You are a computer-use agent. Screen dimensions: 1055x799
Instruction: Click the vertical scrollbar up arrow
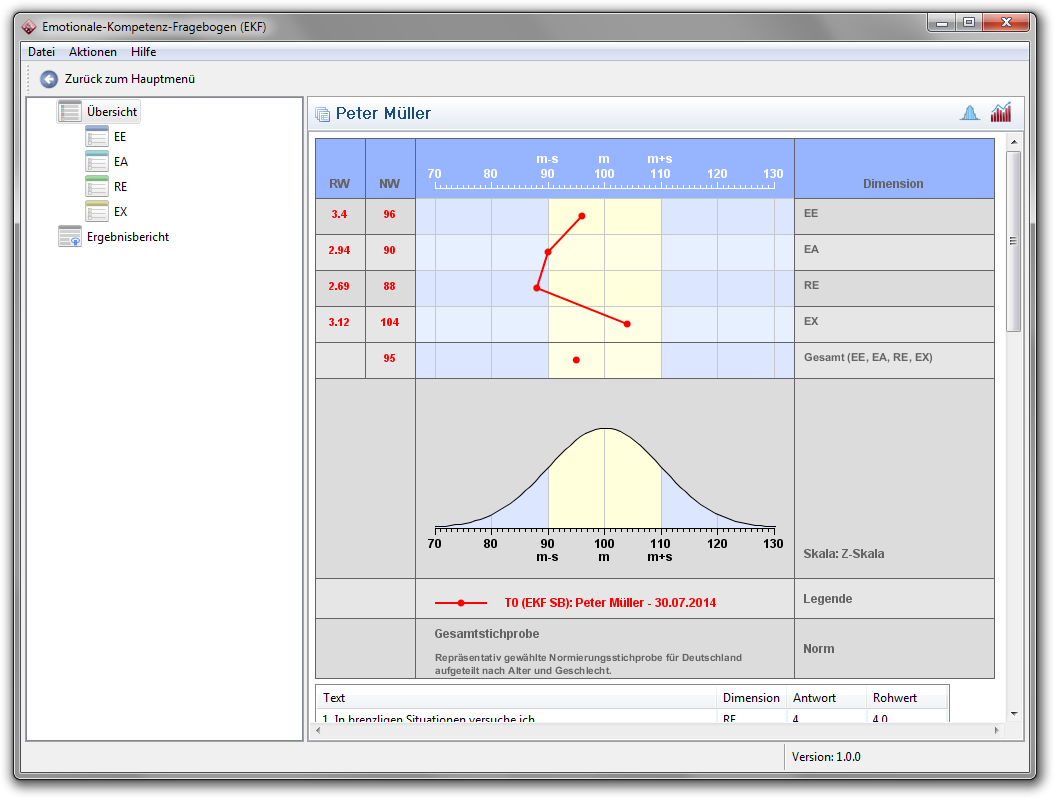(x=1014, y=143)
